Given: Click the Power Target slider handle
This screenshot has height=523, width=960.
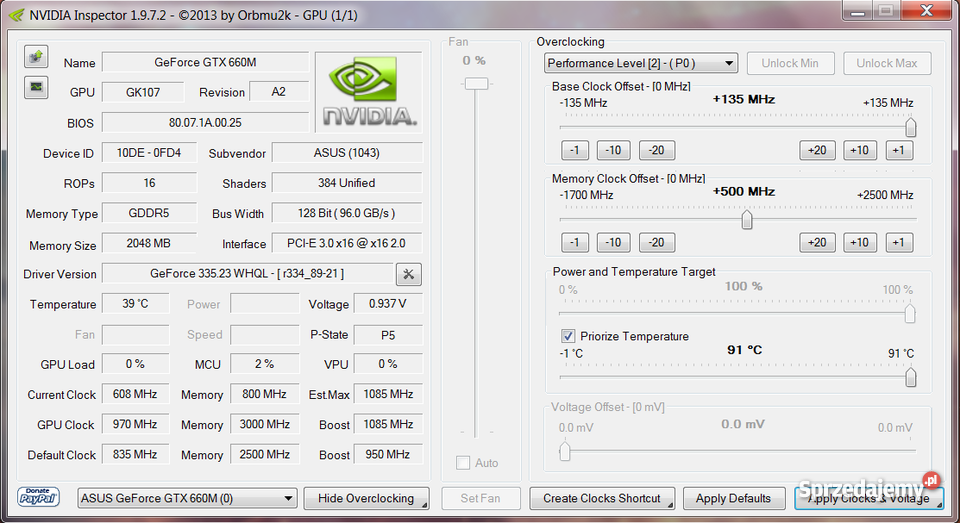Looking at the screenshot, I should (x=910, y=314).
